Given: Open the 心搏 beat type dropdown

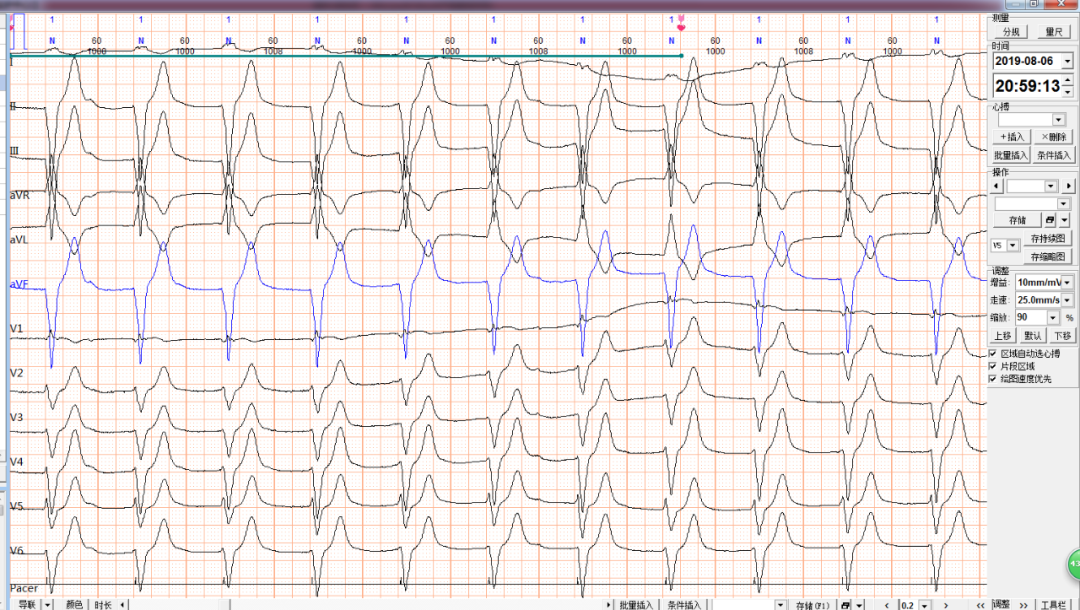Looking at the screenshot, I should [x=1058, y=120].
